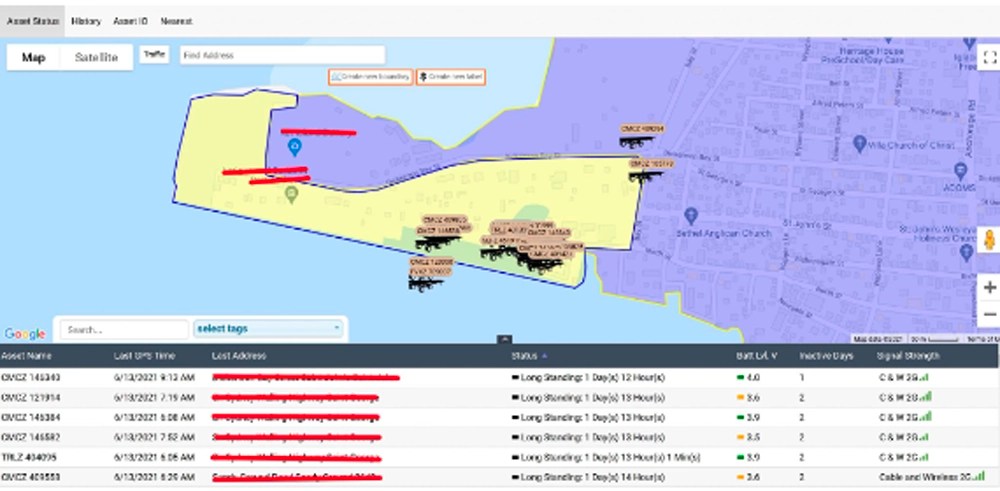Open the select tags dropdown

point(268,329)
